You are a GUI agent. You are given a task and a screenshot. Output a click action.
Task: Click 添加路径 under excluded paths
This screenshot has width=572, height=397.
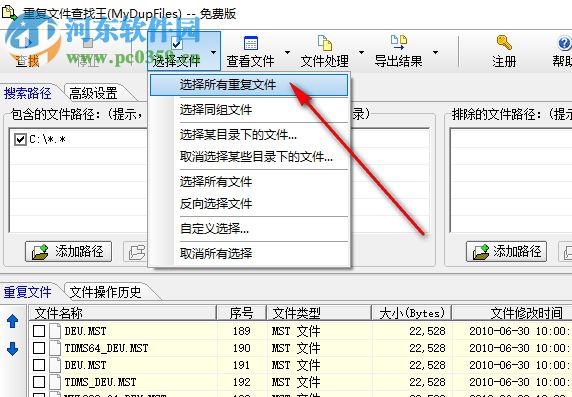[506, 251]
